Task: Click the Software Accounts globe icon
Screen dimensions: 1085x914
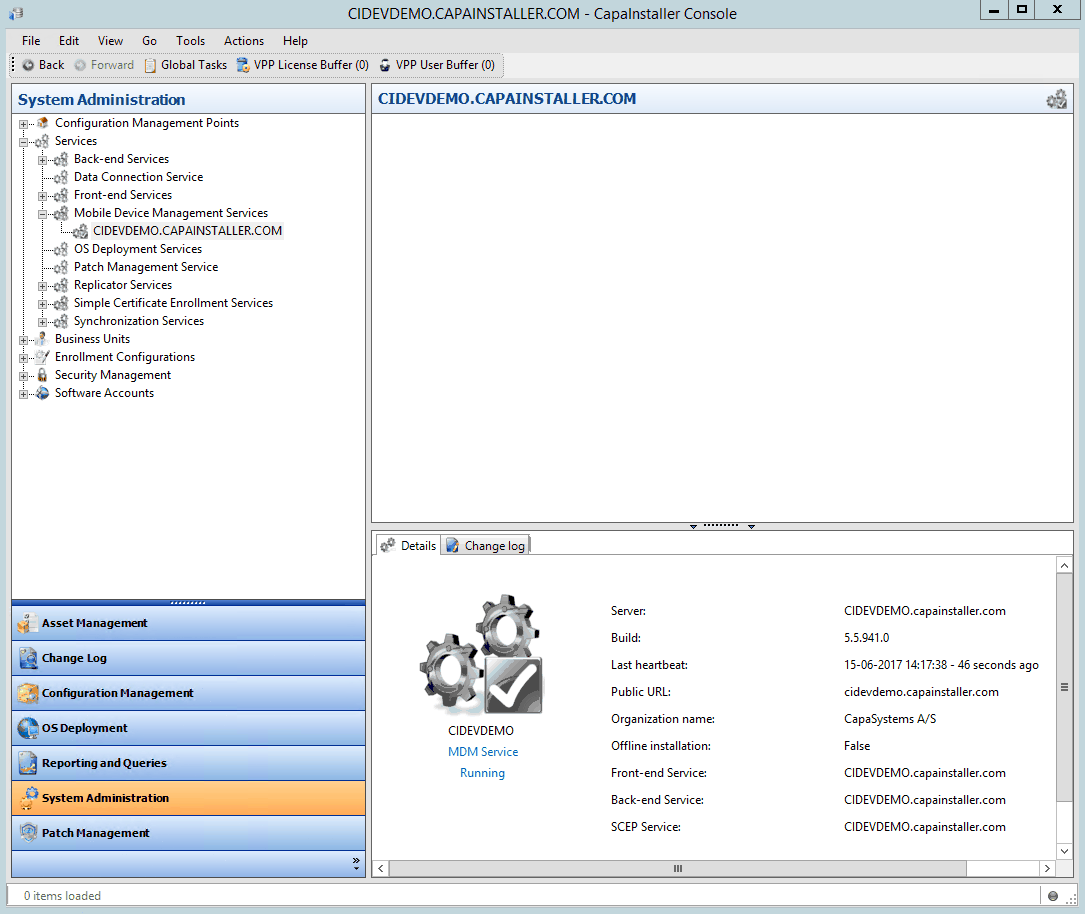Action: 43,393
